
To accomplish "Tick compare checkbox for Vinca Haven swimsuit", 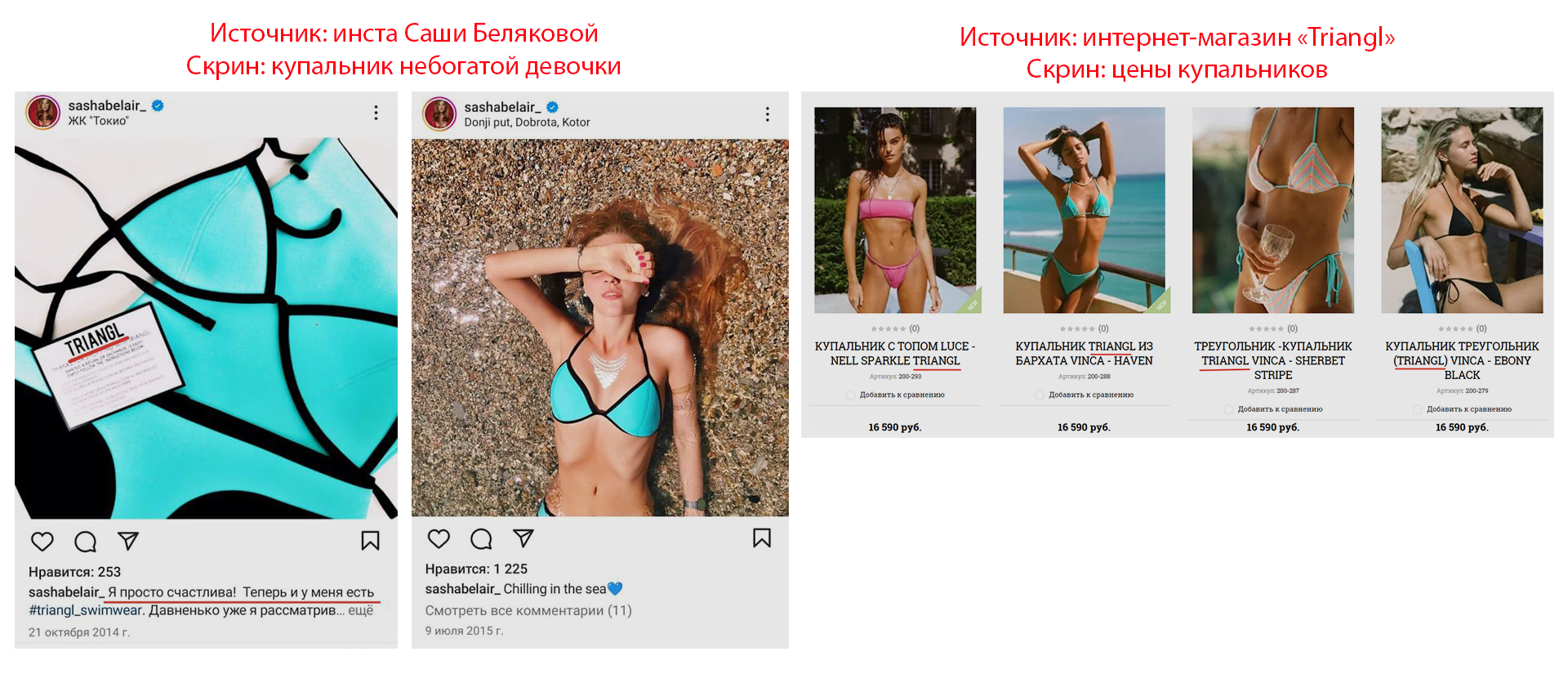I will click(x=1040, y=395).
